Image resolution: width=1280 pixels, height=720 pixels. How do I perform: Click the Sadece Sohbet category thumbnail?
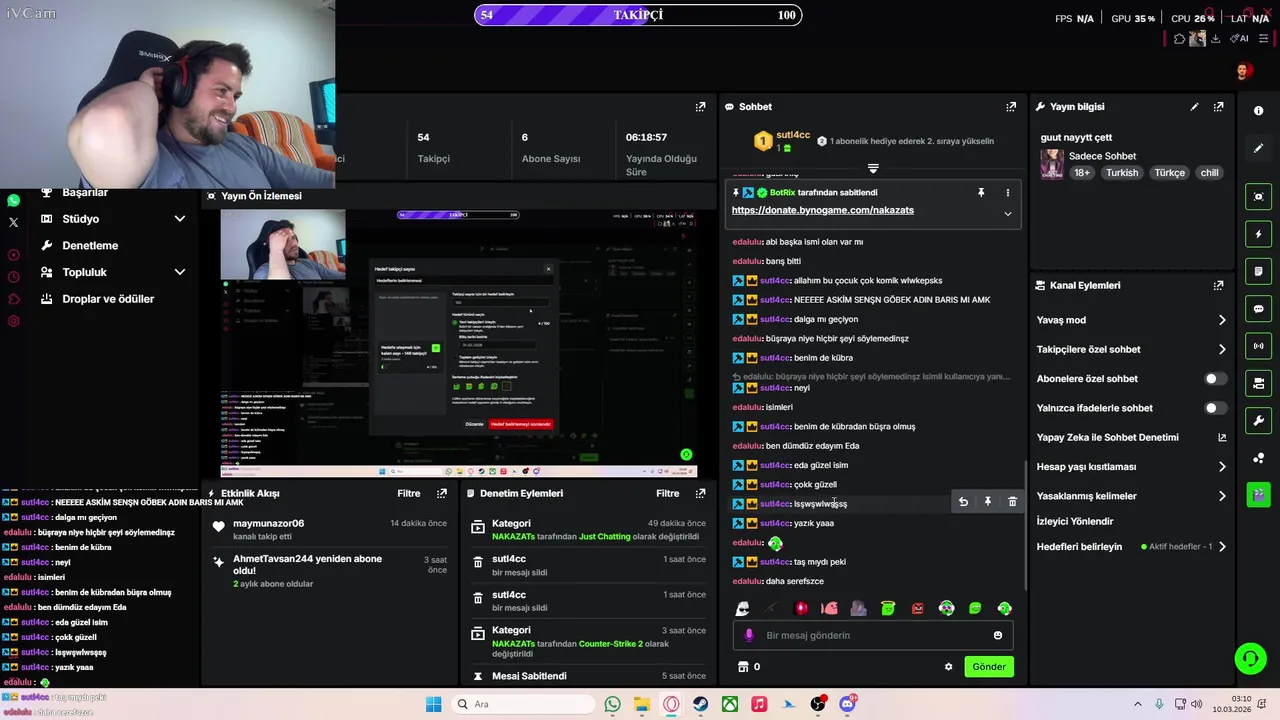point(1052,164)
